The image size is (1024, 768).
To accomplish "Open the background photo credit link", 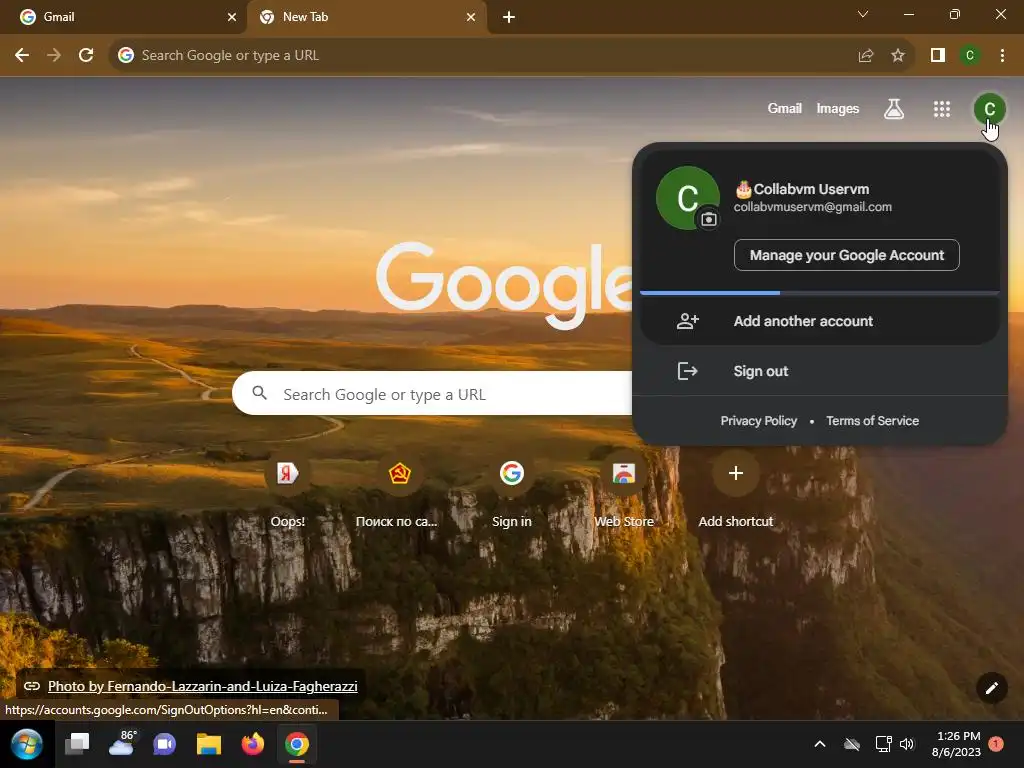I will point(202,686).
